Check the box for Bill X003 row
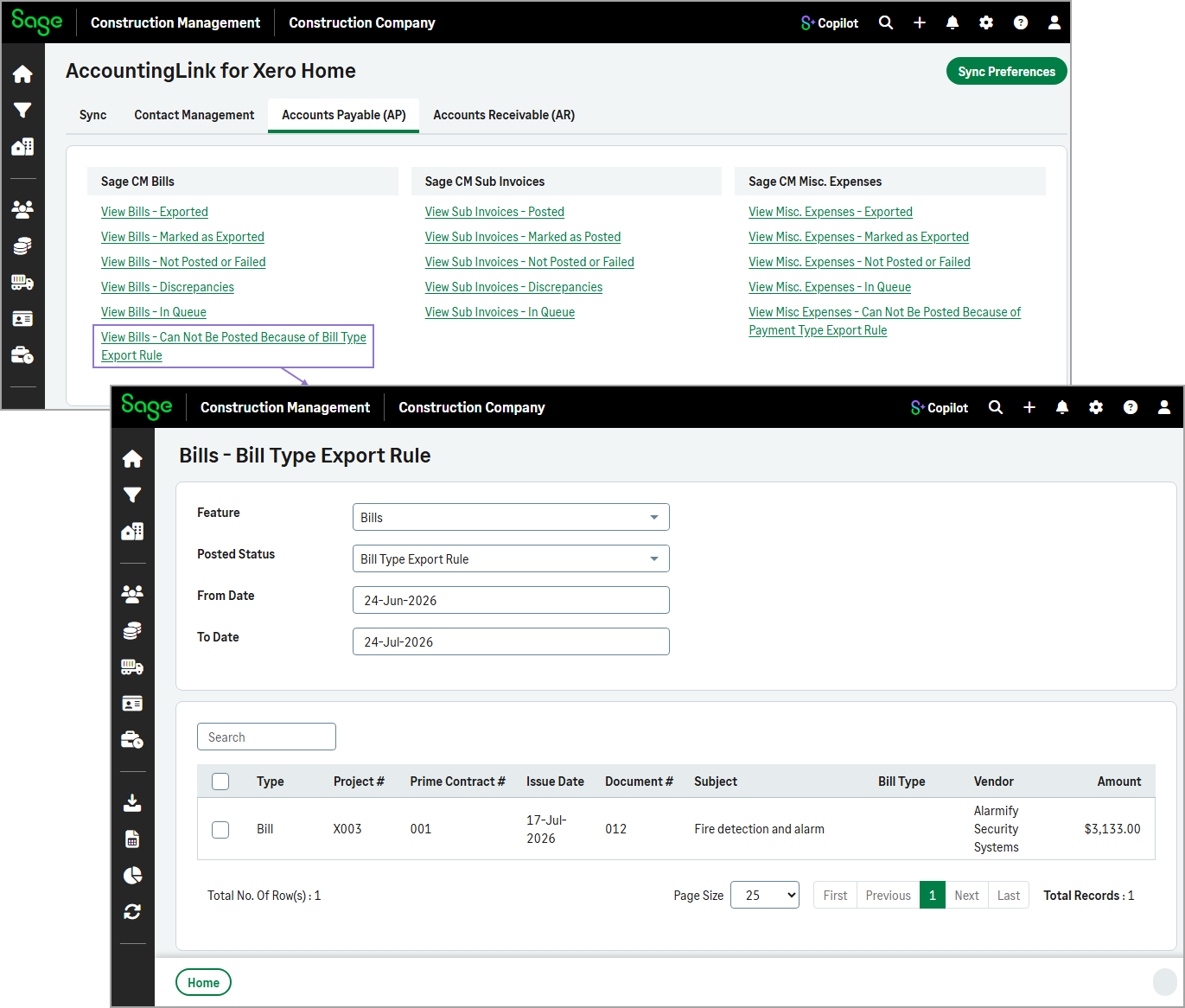Viewport: 1185px width, 1008px height. pos(220,830)
